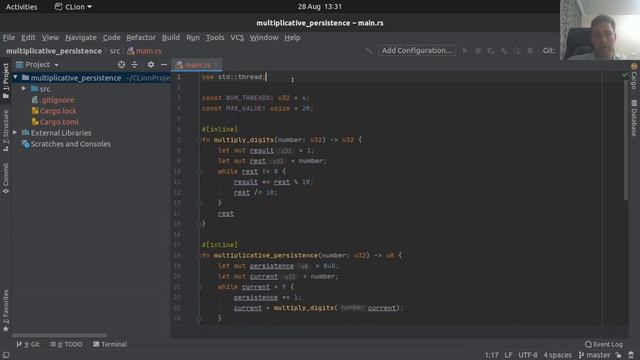Image resolution: width=640 pixels, height=360 pixels.
Task: Fold the multiplicative_persistence function at gutter
Action: click(199, 256)
